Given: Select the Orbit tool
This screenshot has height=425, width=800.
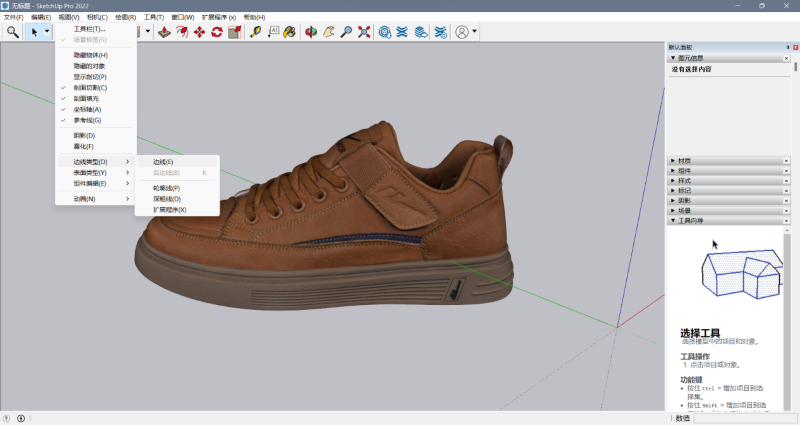Looking at the screenshot, I should 311,32.
